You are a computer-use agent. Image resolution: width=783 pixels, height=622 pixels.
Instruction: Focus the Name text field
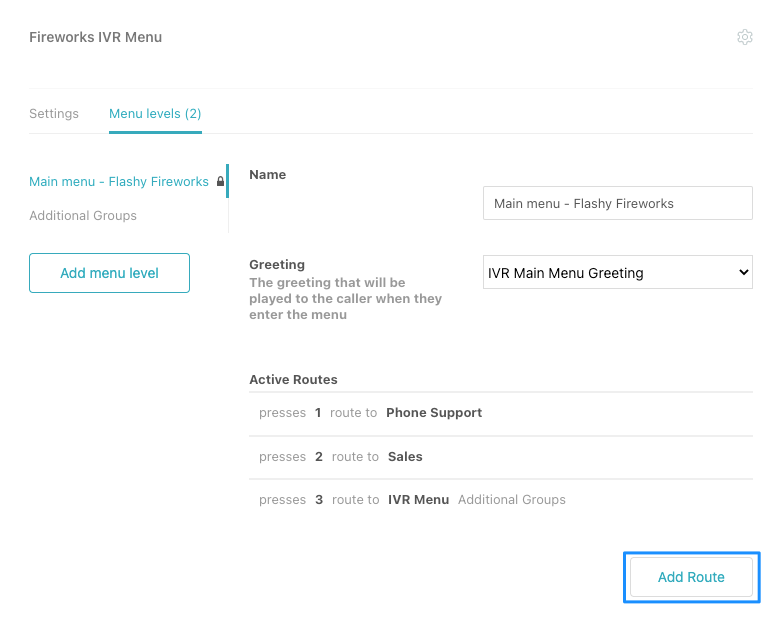point(617,203)
